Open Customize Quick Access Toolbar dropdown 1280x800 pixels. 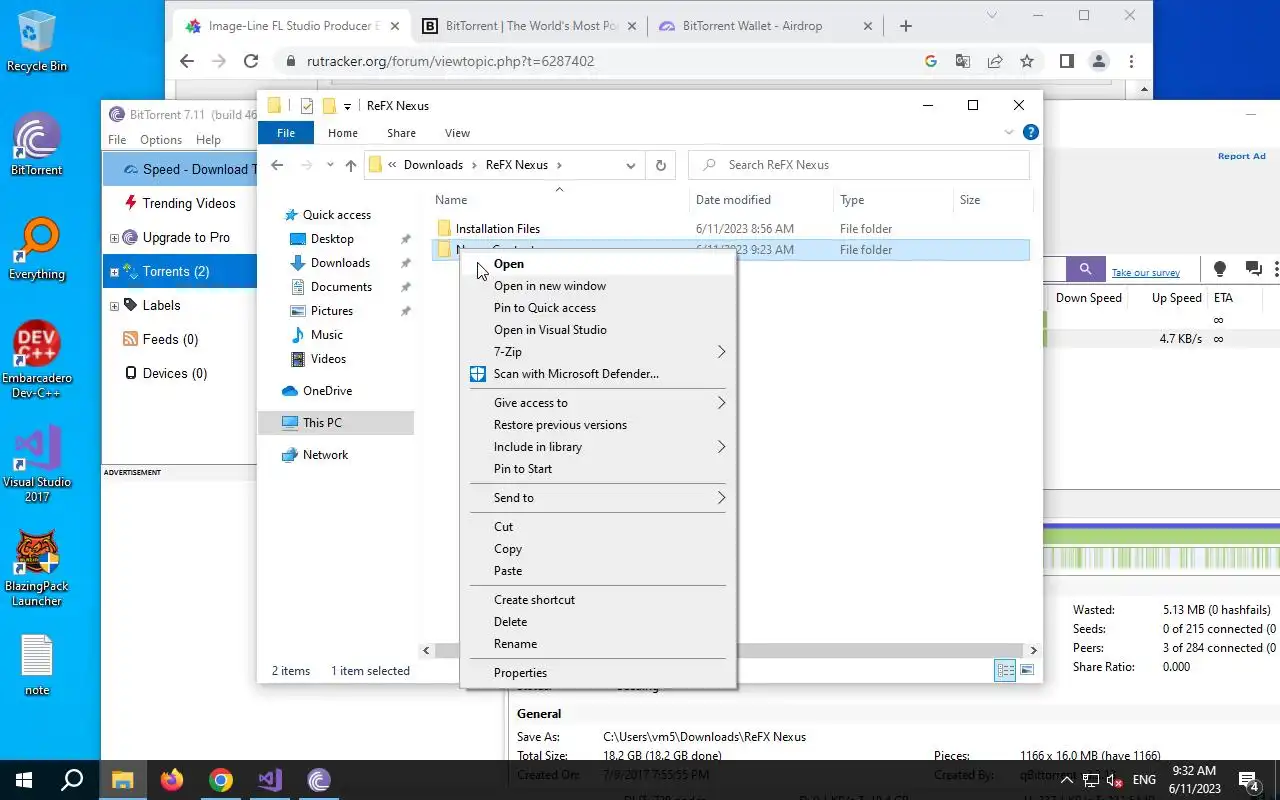[x=348, y=106]
